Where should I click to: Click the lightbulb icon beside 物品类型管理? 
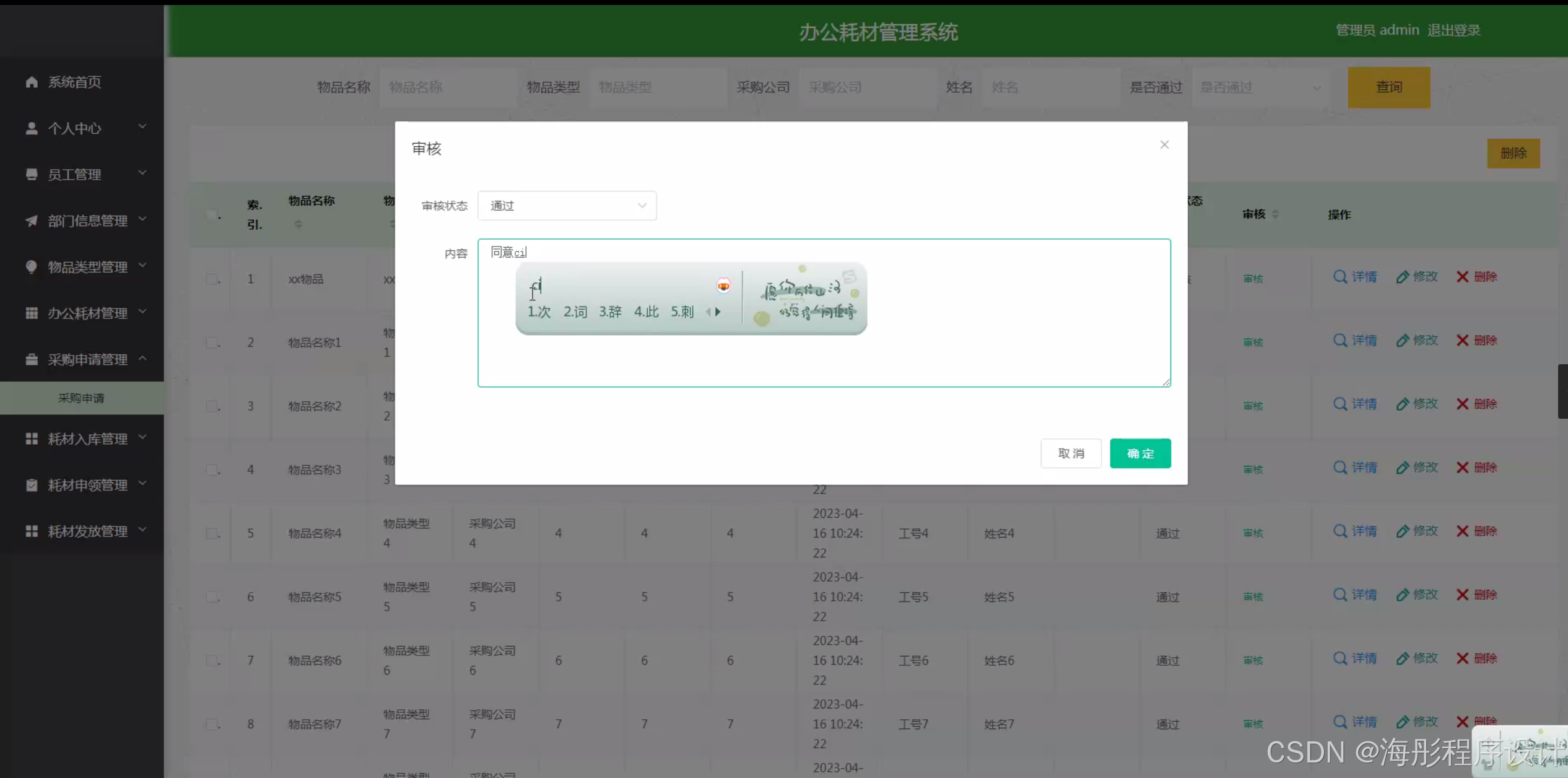(32, 267)
